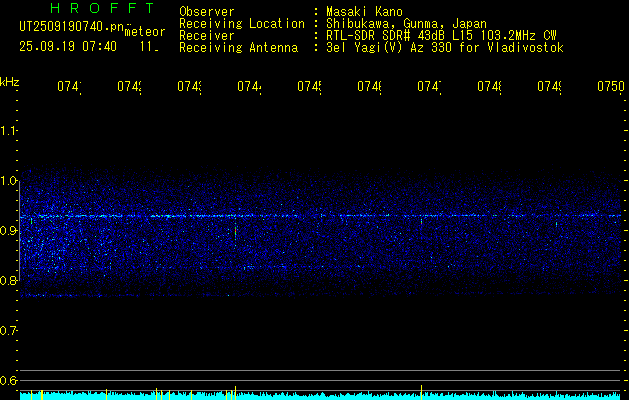Image resolution: width=629 pixels, height=400 pixels.
Task: Click the cyan amplitude strip at bottom
Action: pyautogui.click(x=320, y=396)
